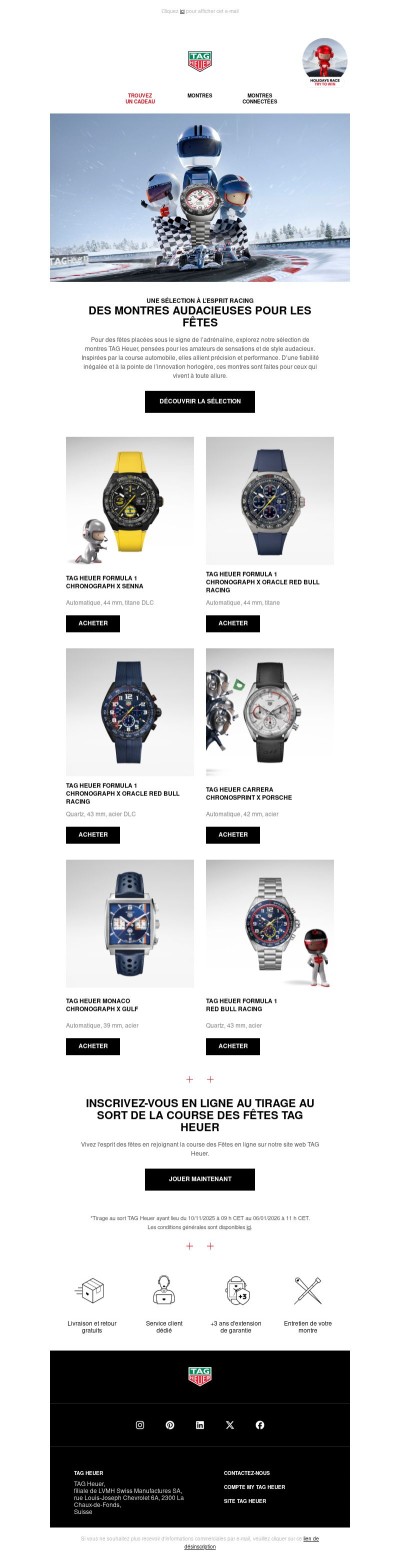Open the LinkedIn icon in footer
The image size is (400, 1568).
pos(200,1425)
